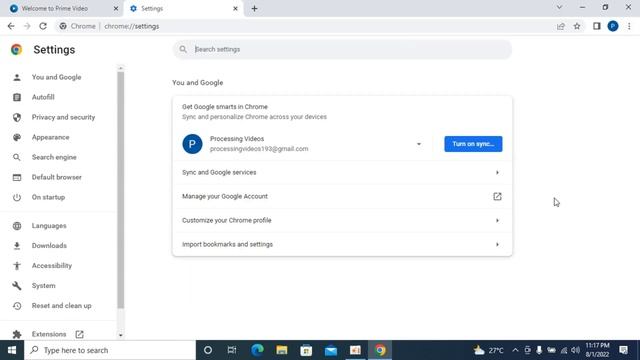Image resolution: width=640 pixels, height=360 pixels.
Task: Open Cortana circle icon on taskbar
Action: 208,350
